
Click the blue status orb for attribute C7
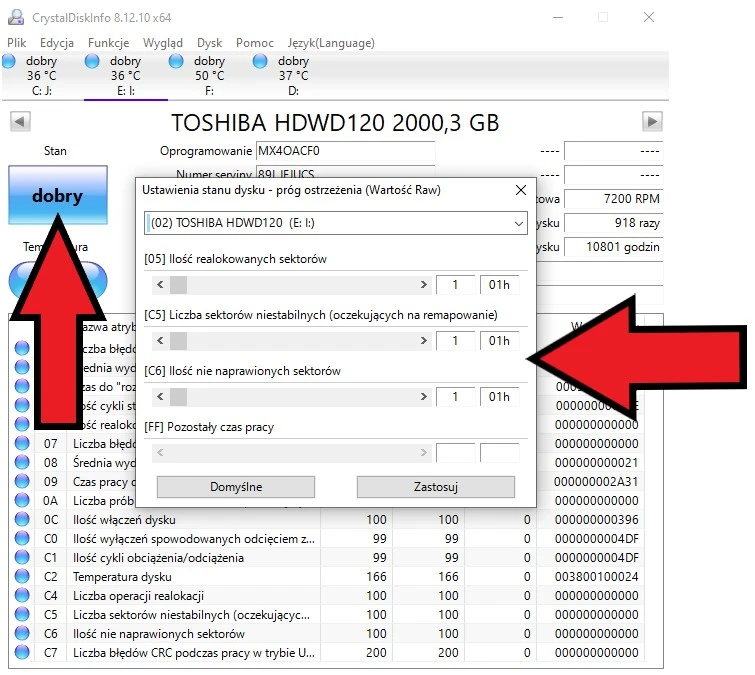click(22, 653)
